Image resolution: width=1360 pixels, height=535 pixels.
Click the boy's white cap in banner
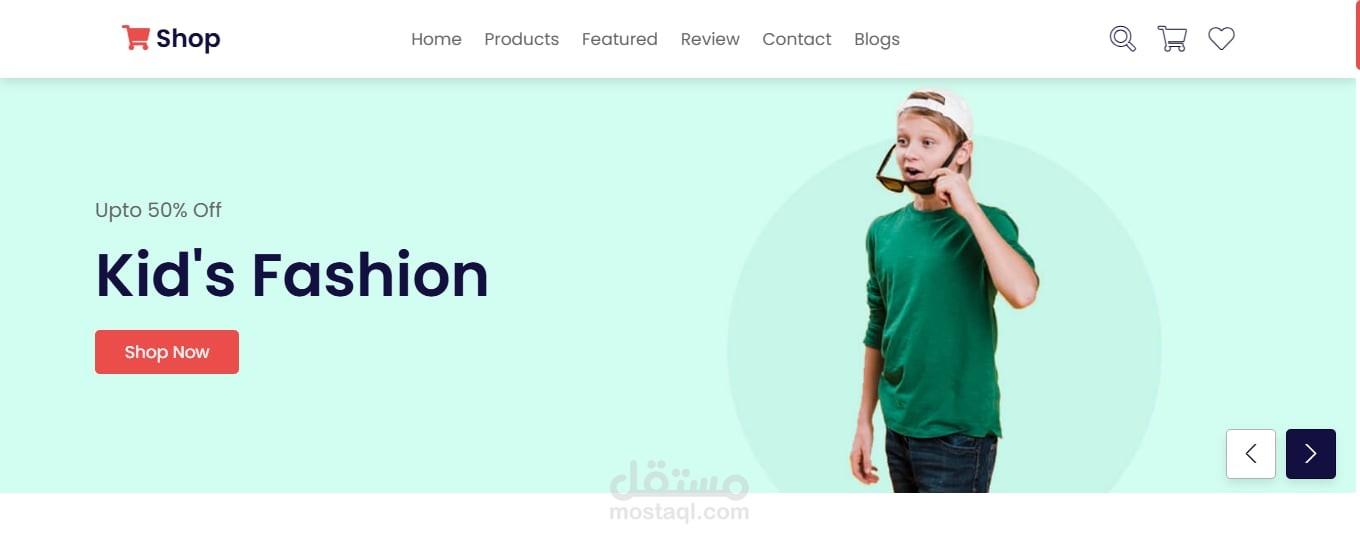940,110
